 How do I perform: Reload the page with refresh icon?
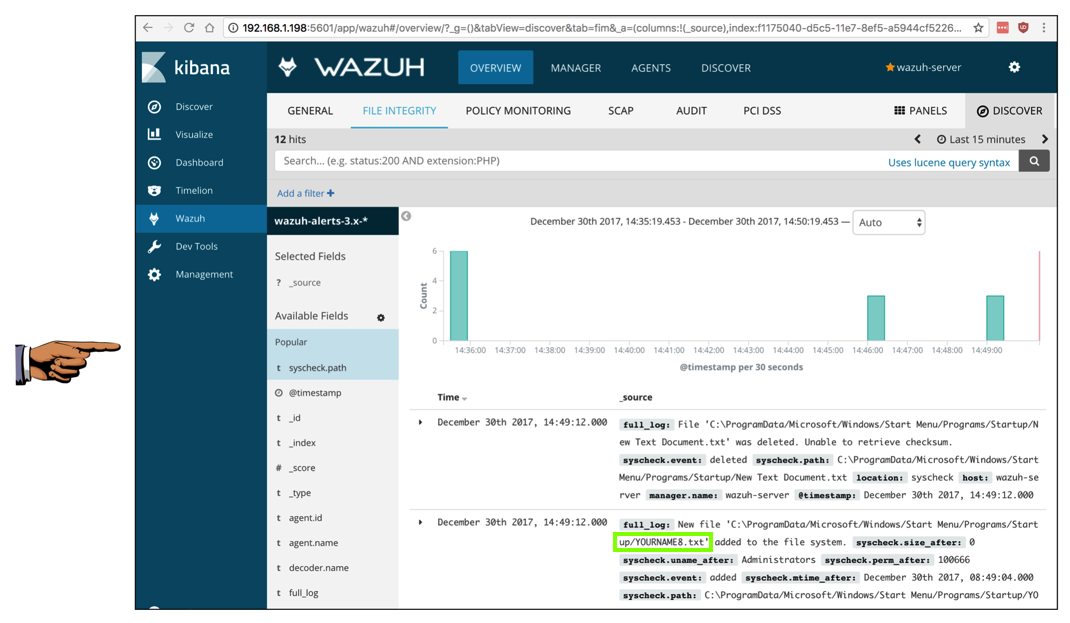189,28
